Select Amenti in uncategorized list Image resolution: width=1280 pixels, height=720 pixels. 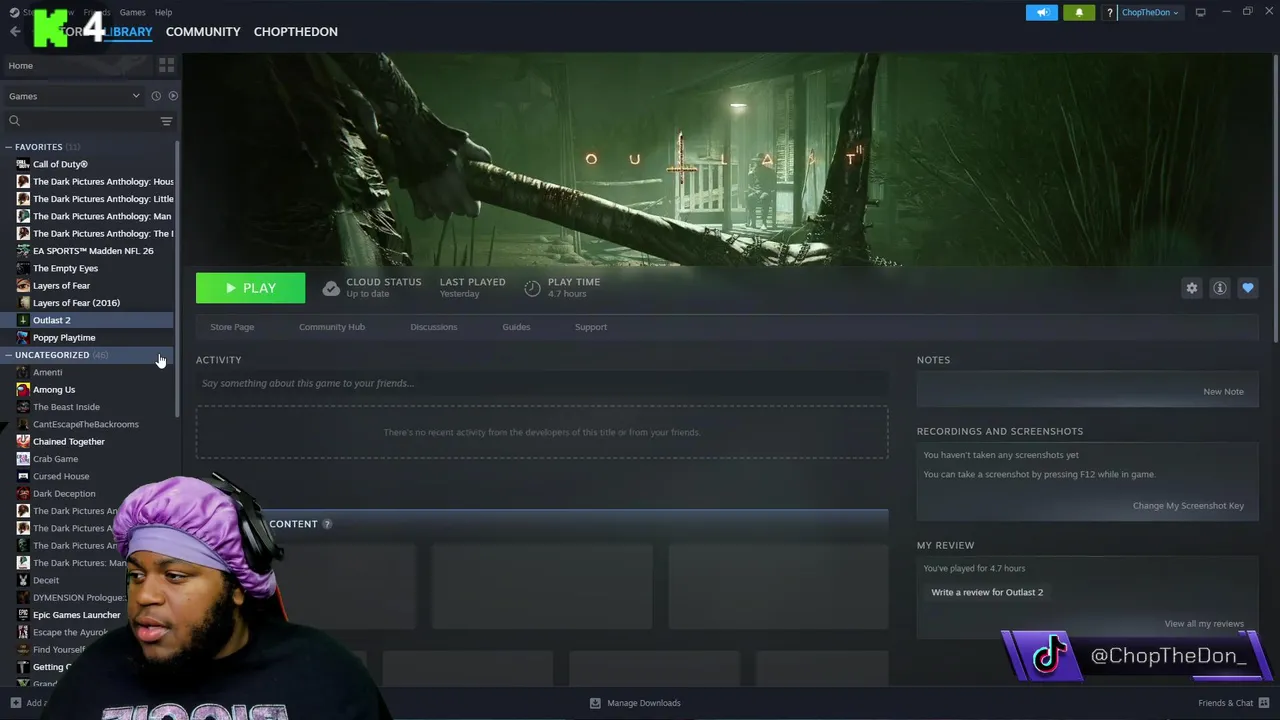[47, 372]
